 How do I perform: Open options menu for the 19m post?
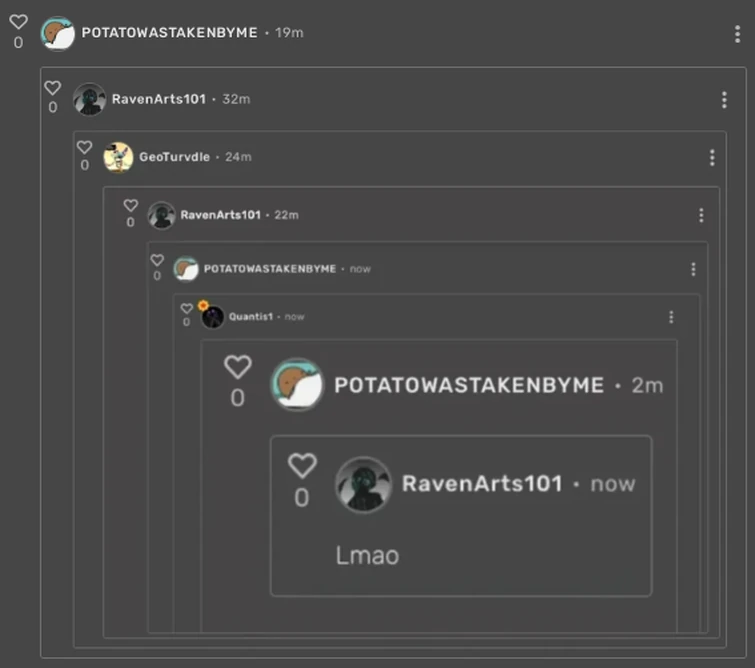737,34
